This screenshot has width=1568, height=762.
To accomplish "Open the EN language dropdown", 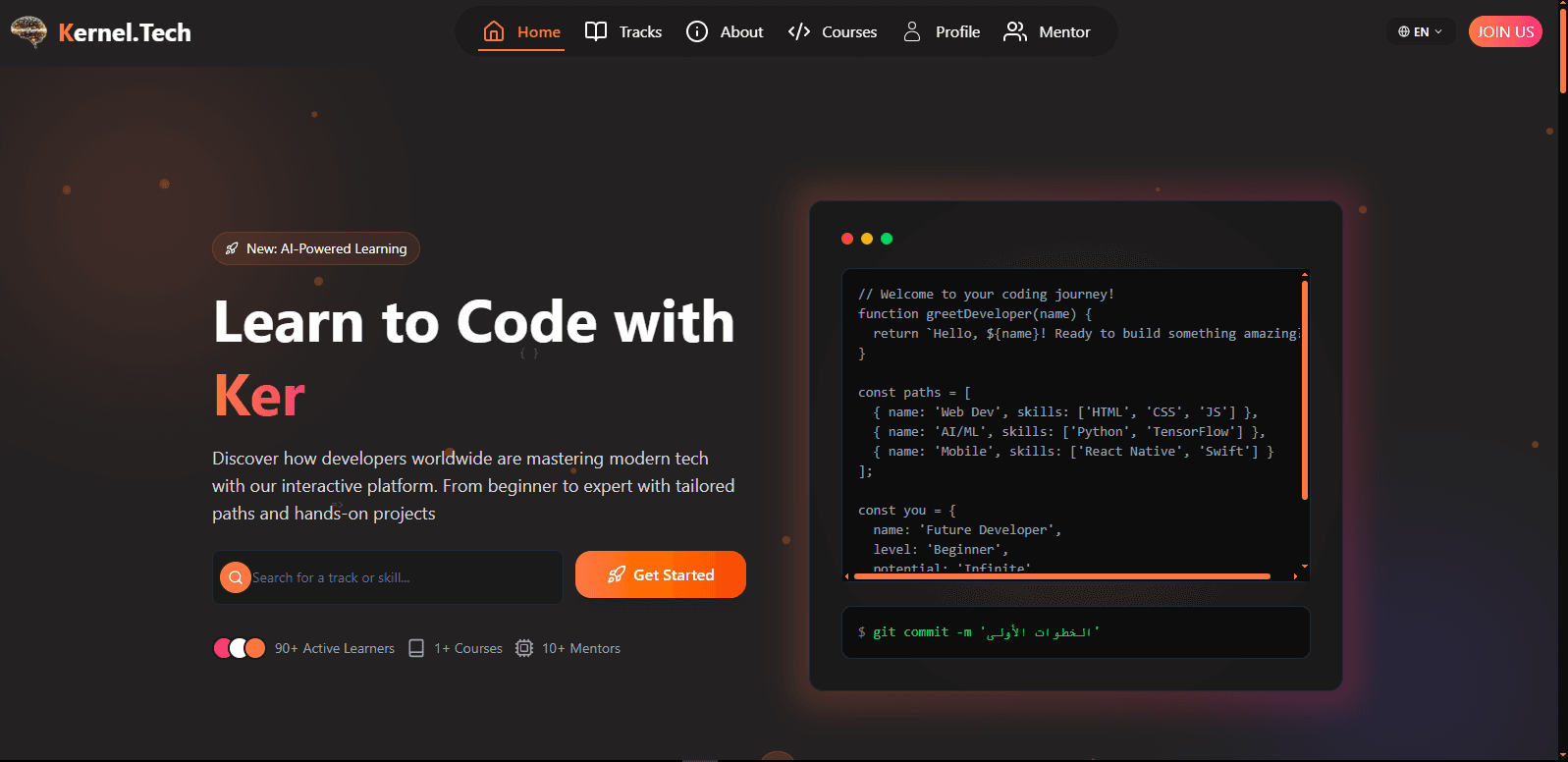I will coord(1421,31).
